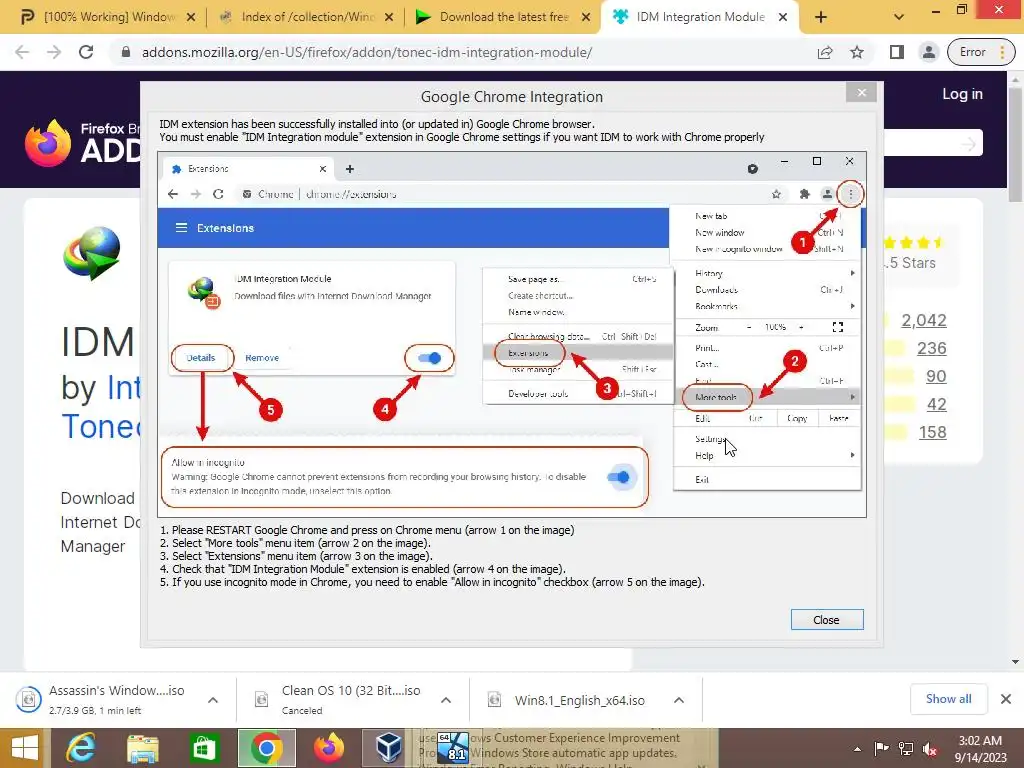Open the tab search chevron
1024x768 pixels.
pyautogui.click(x=899, y=17)
